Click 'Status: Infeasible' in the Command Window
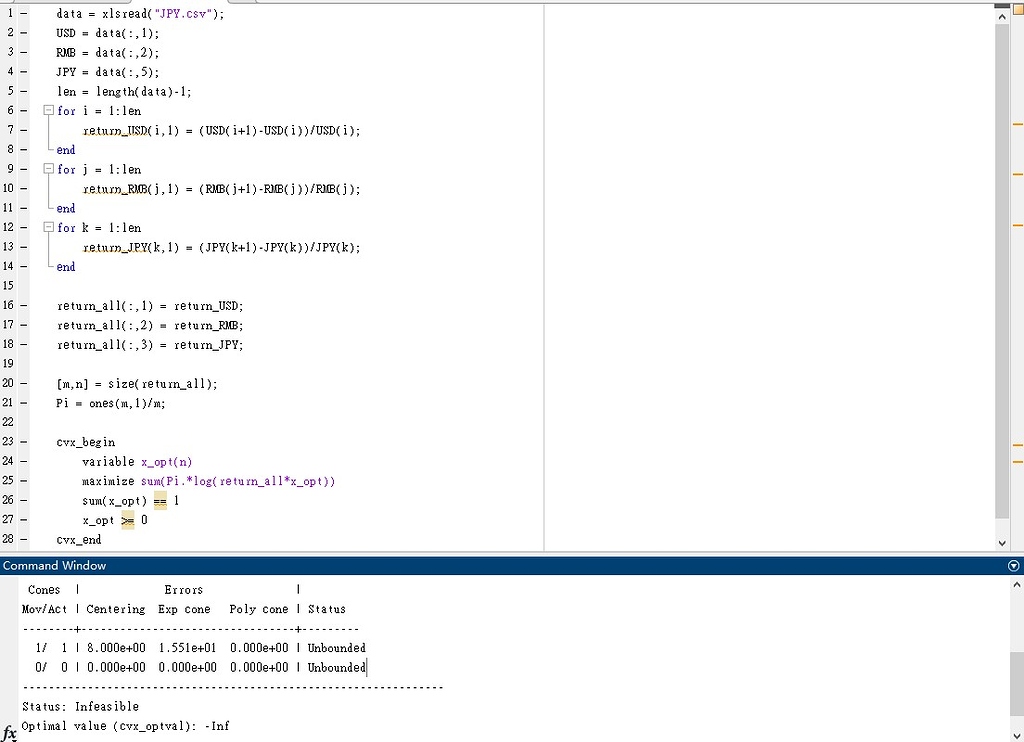This screenshot has width=1024, height=742. click(x=80, y=706)
